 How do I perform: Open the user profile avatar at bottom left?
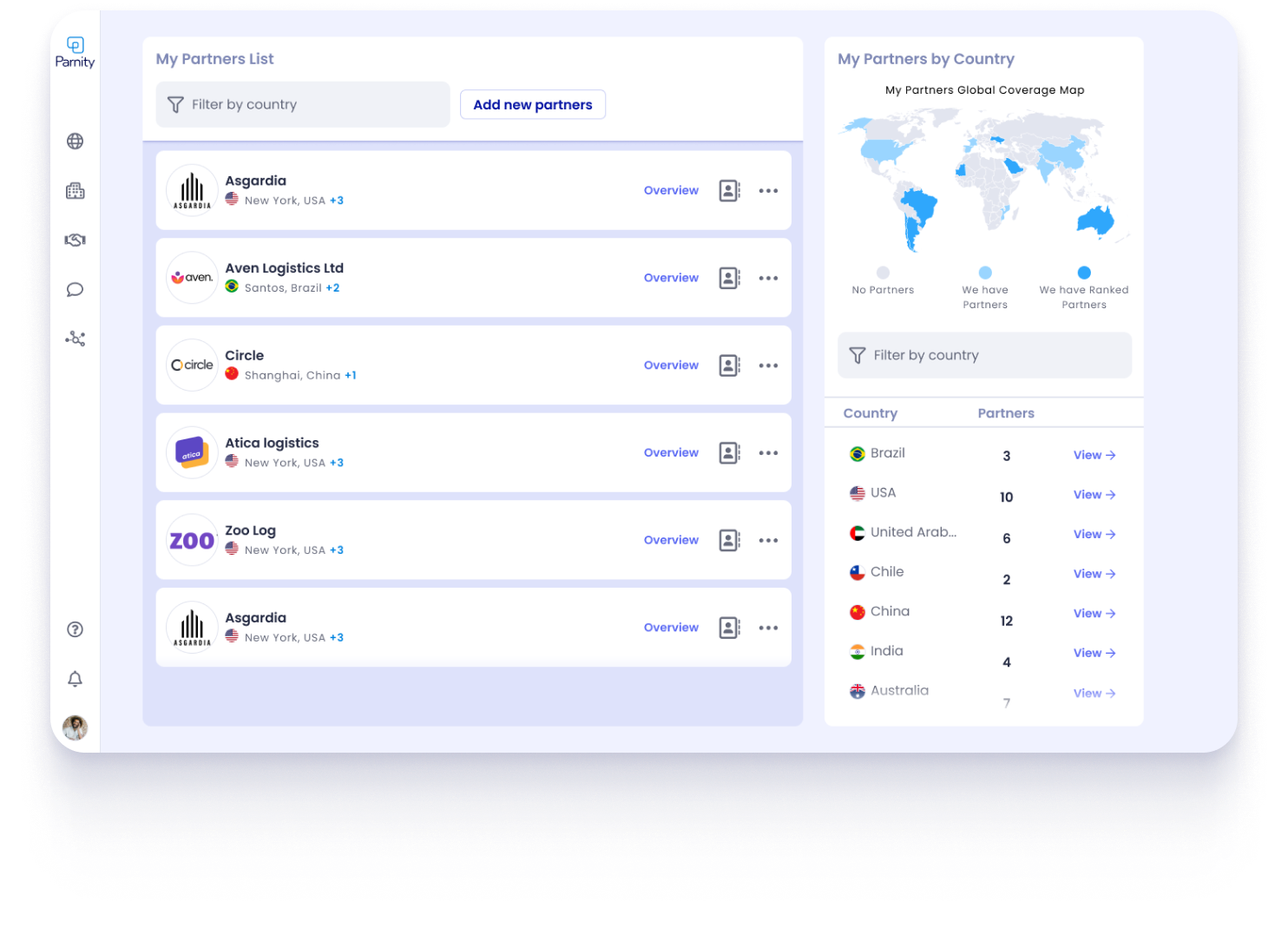click(75, 729)
